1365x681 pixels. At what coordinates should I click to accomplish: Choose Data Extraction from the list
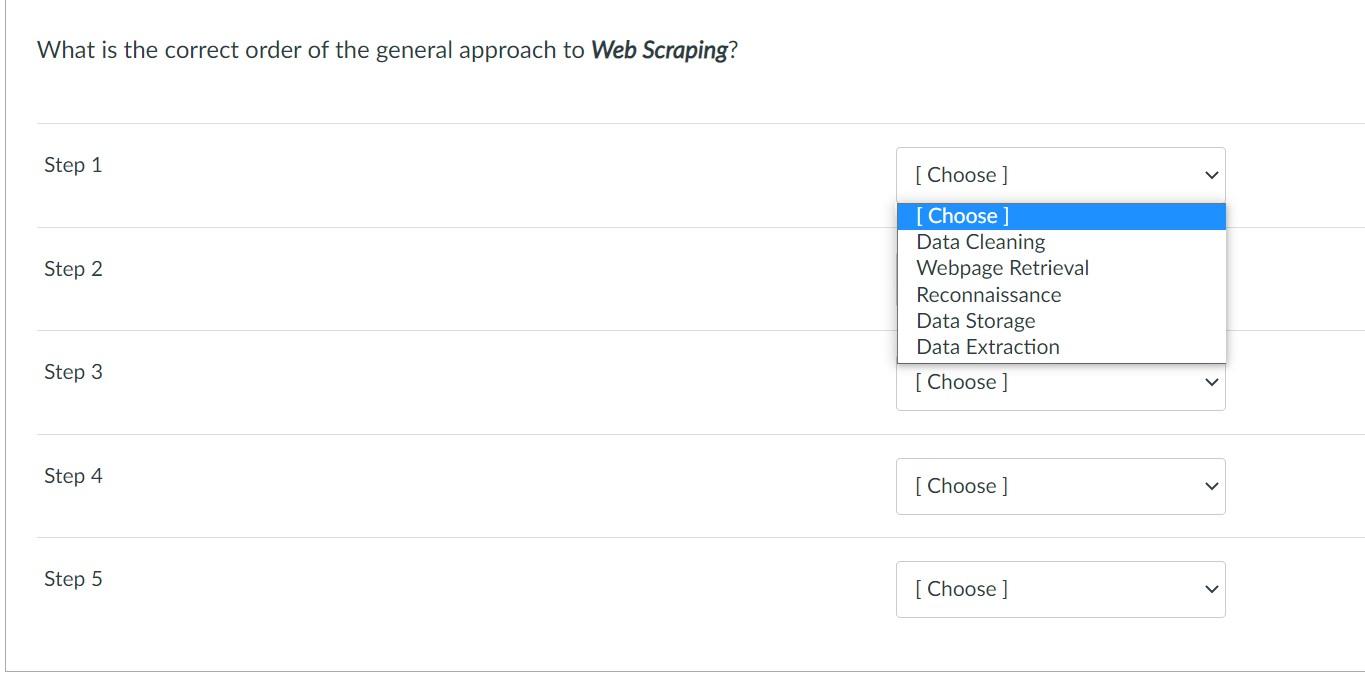(x=1061, y=347)
